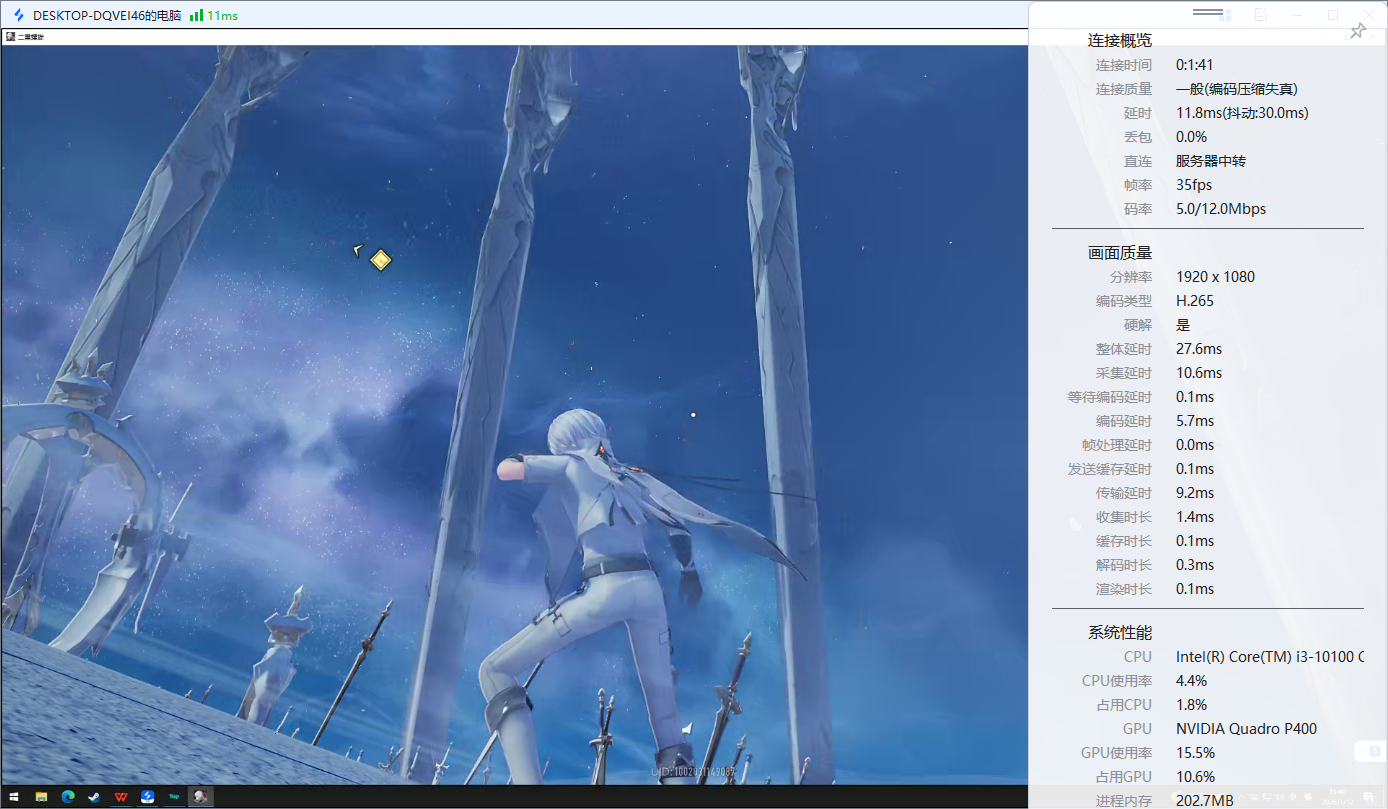Viewport: 1388px width, 809px height.
Task: Click the blue remote-desktop app icon in the taskbar
Action: pyautogui.click(x=147, y=797)
